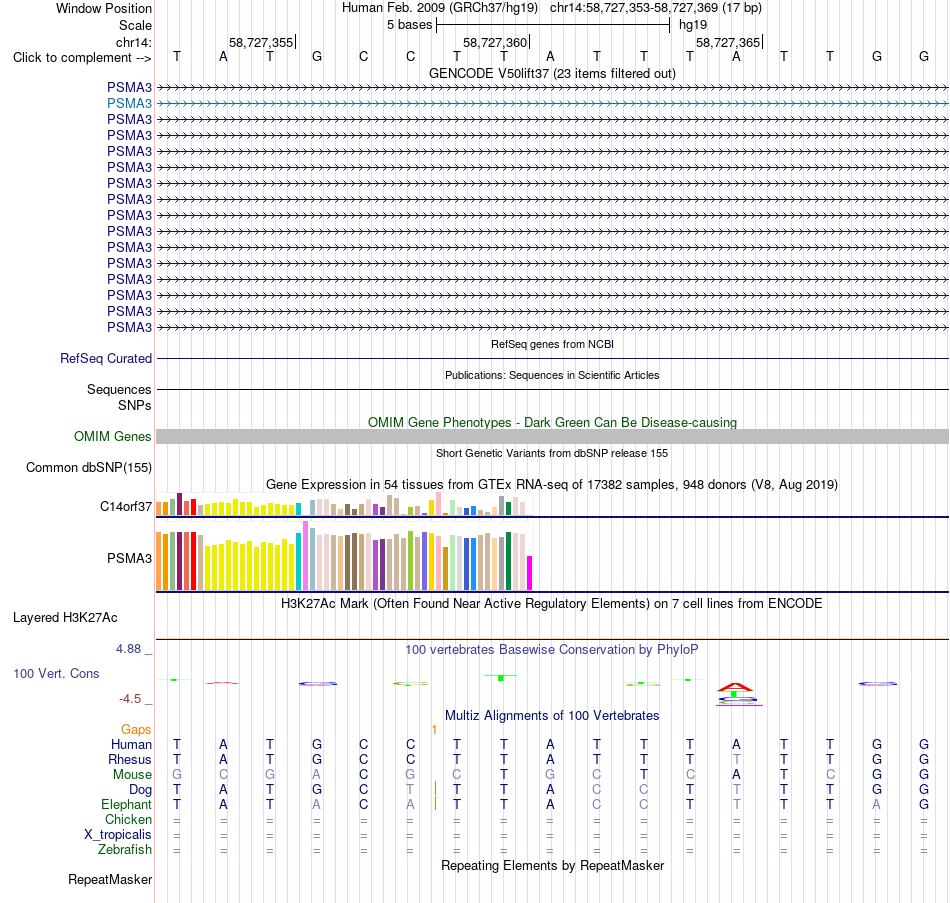Screen dimensions: 950x903
Task: Select the Window Position label
Action: pos(104,8)
